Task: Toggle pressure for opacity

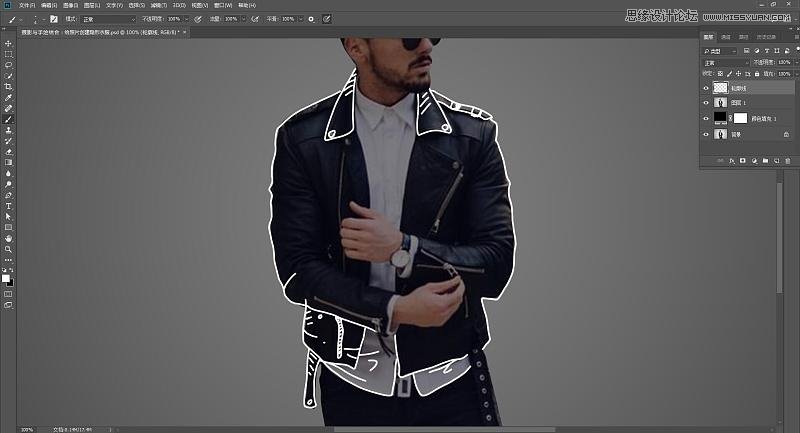Action: tap(198, 19)
